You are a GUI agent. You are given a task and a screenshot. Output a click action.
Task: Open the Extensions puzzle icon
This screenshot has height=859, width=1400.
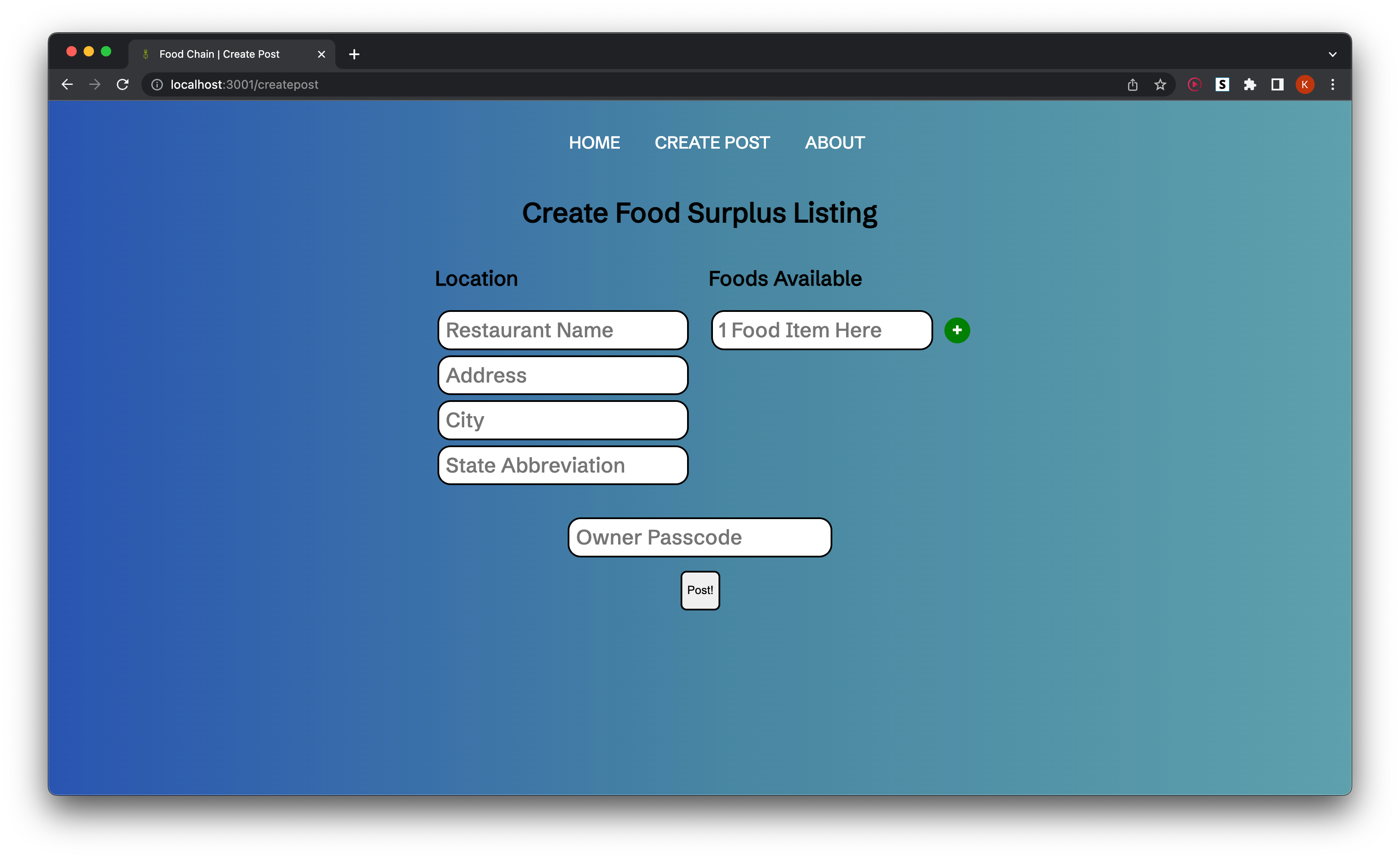pos(1250,84)
